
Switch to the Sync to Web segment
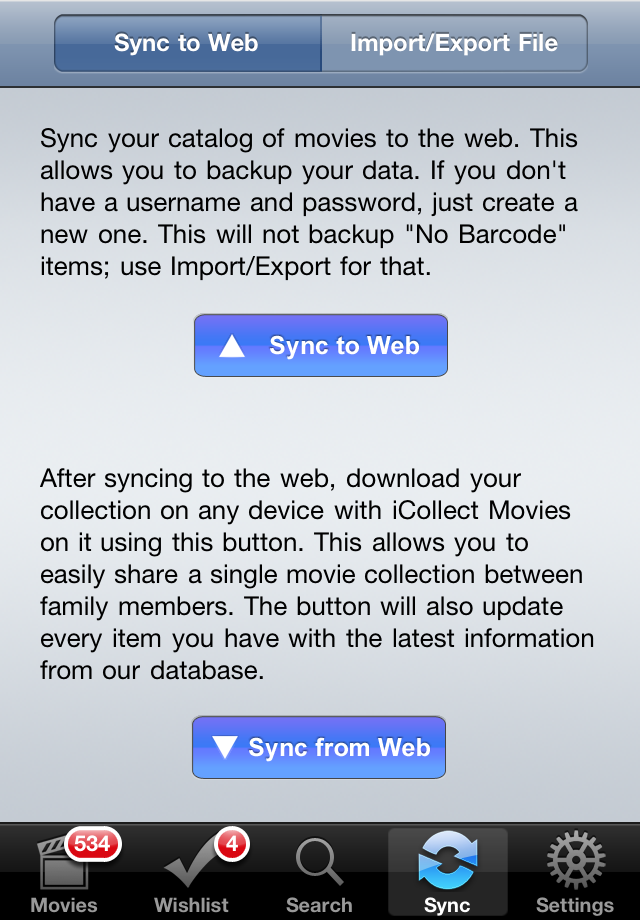point(187,44)
